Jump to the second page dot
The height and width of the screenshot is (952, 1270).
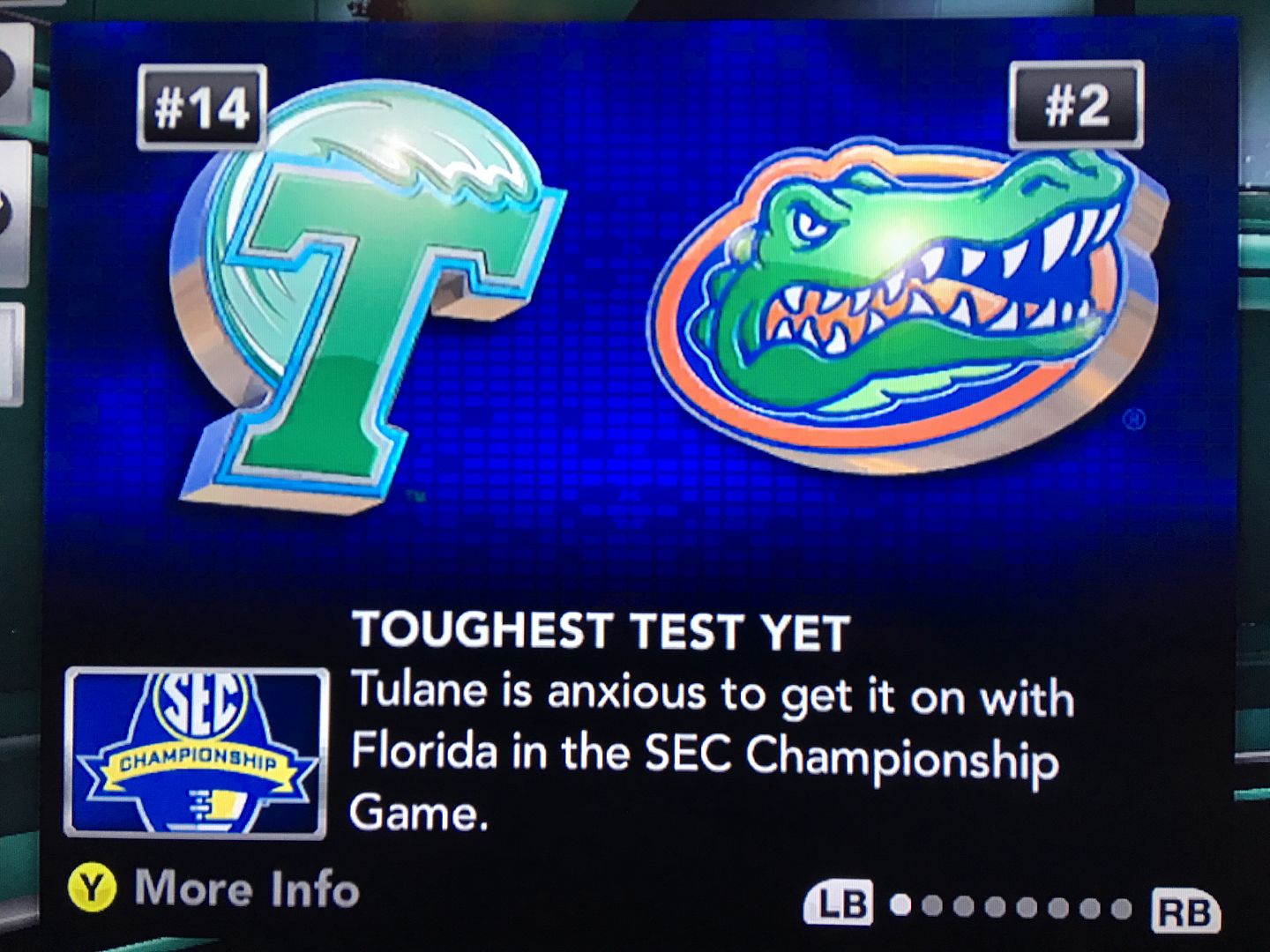tap(932, 905)
